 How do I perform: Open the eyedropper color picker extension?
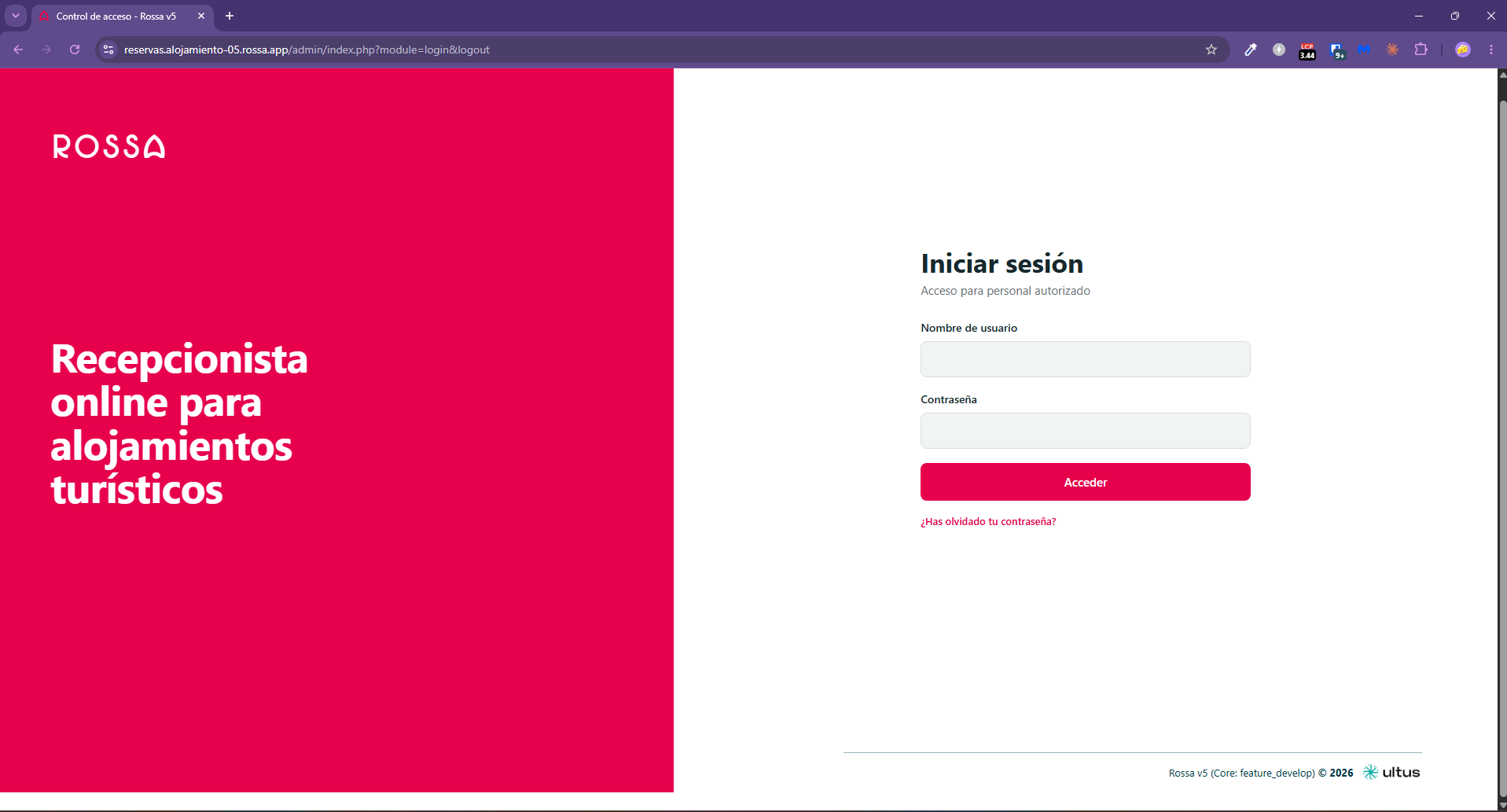click(1251, 50)
